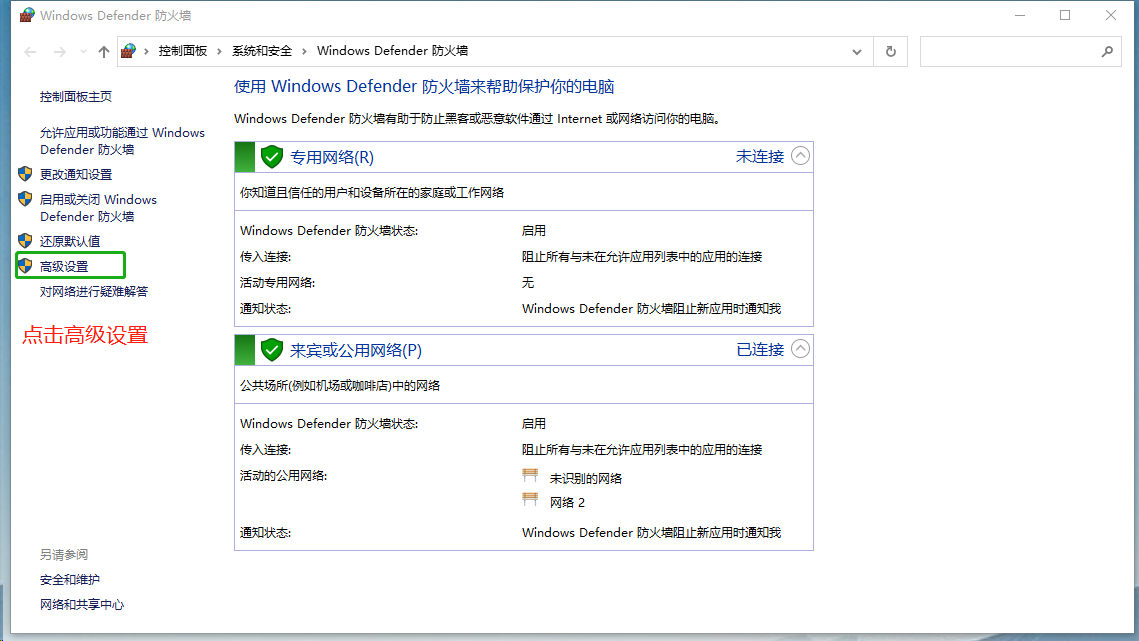Minimize the Windows Defender 防火墙 window
Image resolution: width=1139 pixels, height=641 pixels.
[1020, 15]
